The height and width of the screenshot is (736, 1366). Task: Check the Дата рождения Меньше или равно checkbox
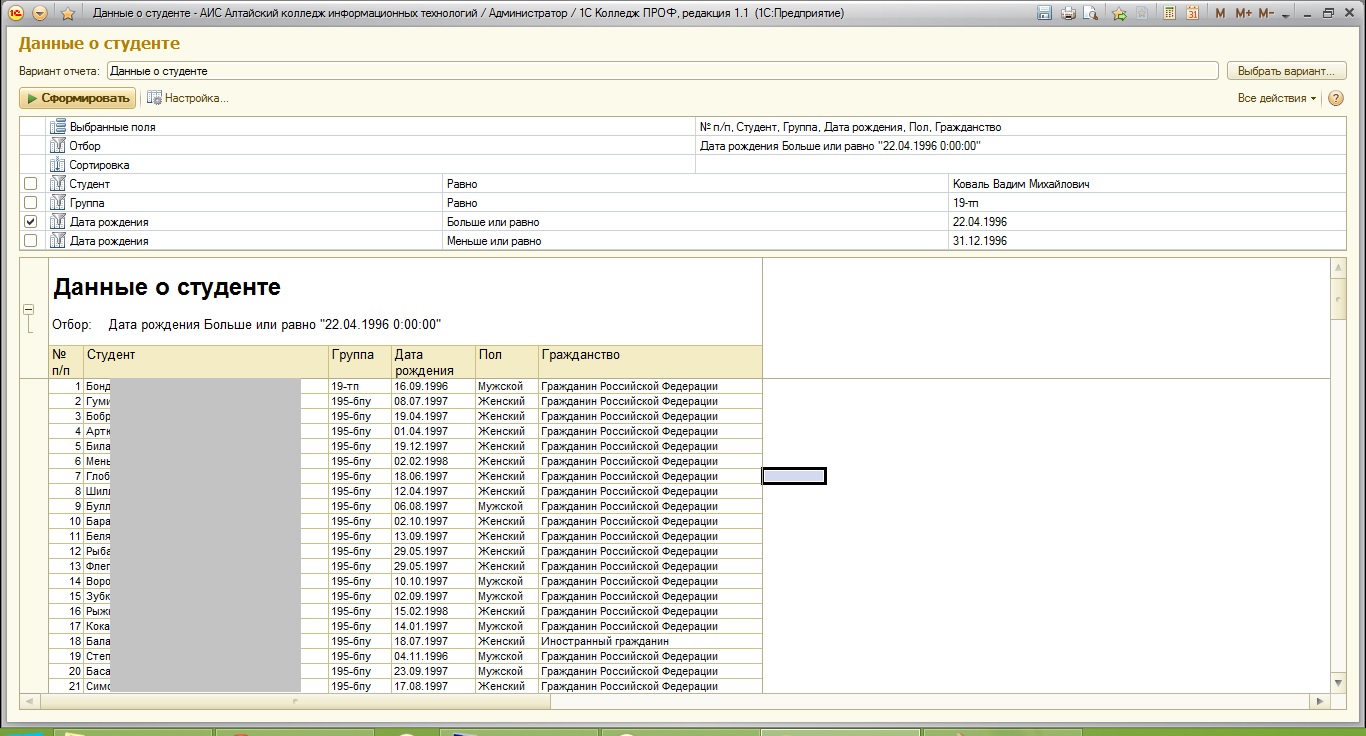coord(31,241)
